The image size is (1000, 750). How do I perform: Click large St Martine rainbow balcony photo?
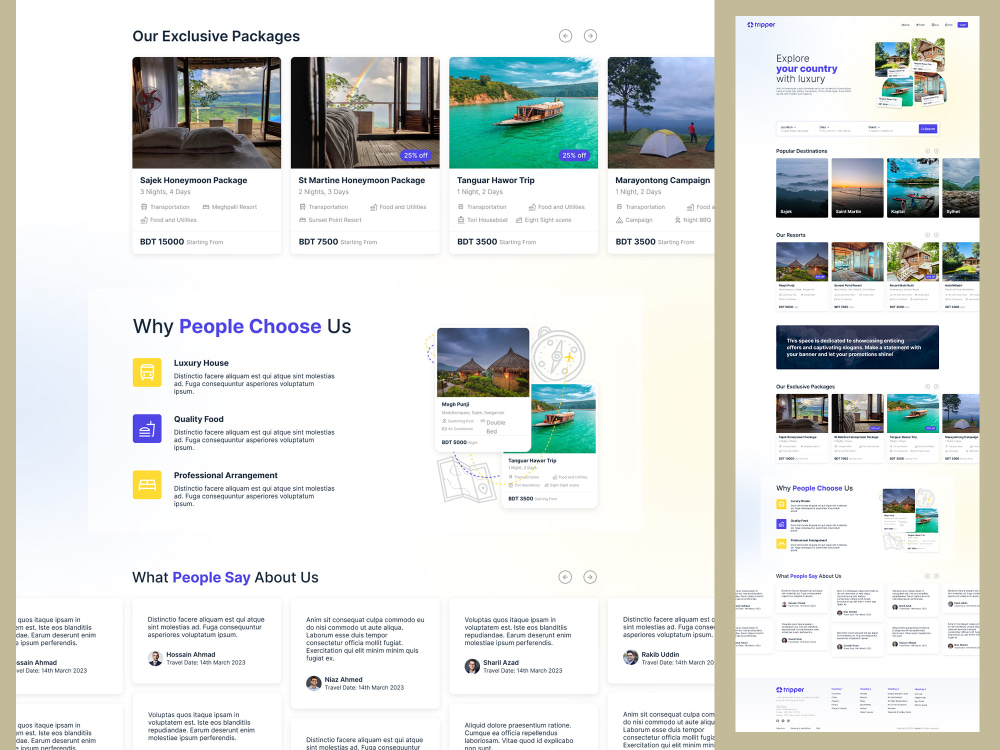click(x=365, y=113)
